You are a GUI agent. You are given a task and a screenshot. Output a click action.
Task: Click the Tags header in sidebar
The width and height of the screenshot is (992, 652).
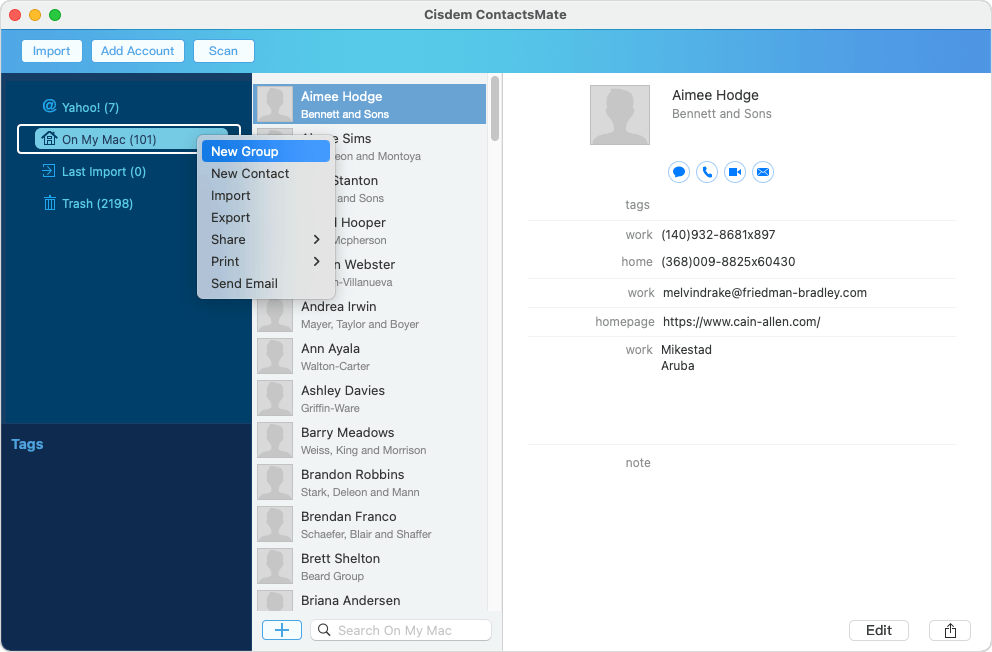click(x=27, y=444)
